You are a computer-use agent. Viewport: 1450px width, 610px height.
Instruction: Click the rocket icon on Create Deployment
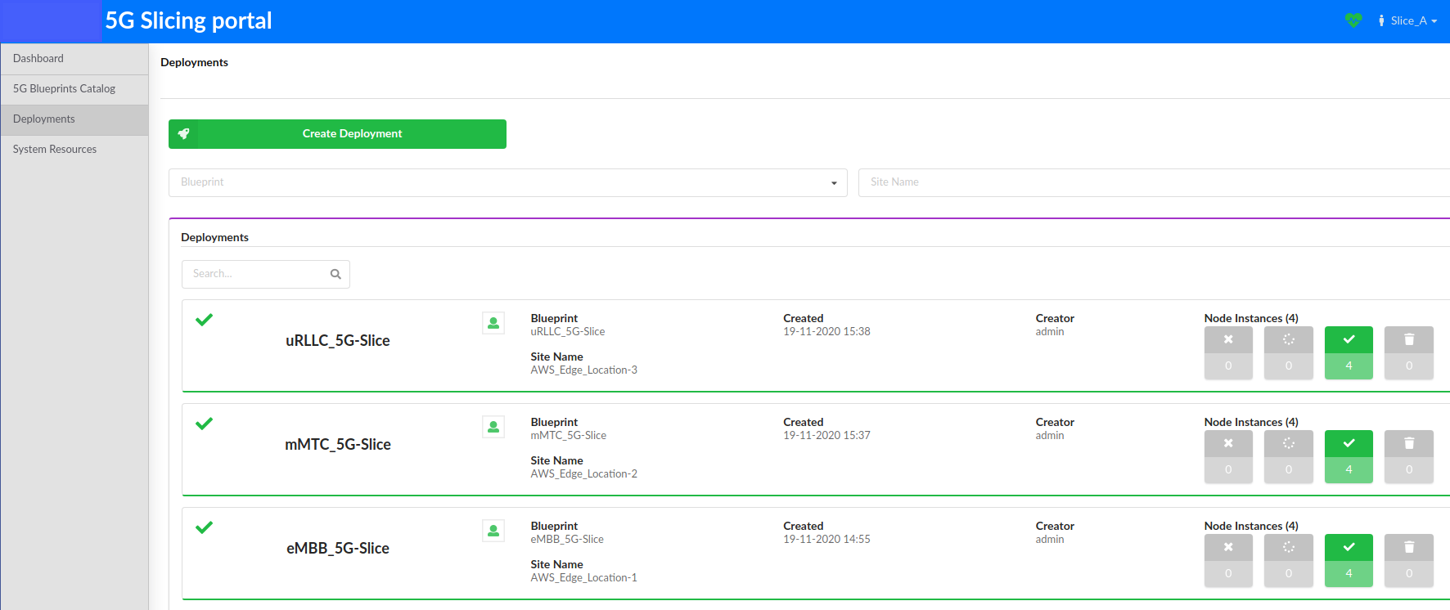[x=184, y=134]
